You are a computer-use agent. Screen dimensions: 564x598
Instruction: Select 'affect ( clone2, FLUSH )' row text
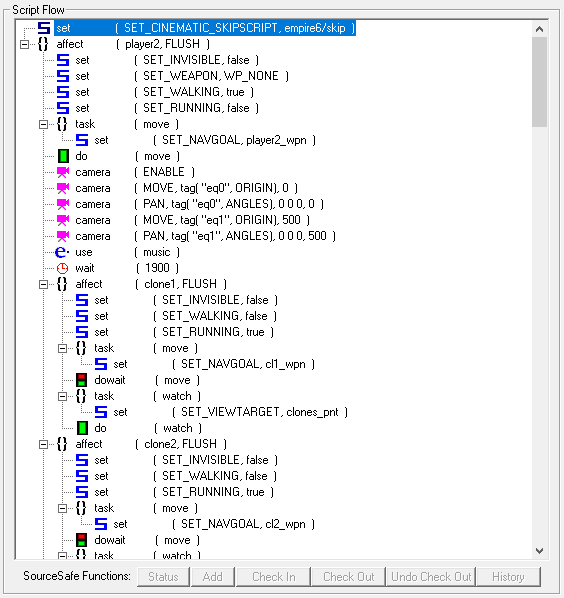tap(151, 444)
